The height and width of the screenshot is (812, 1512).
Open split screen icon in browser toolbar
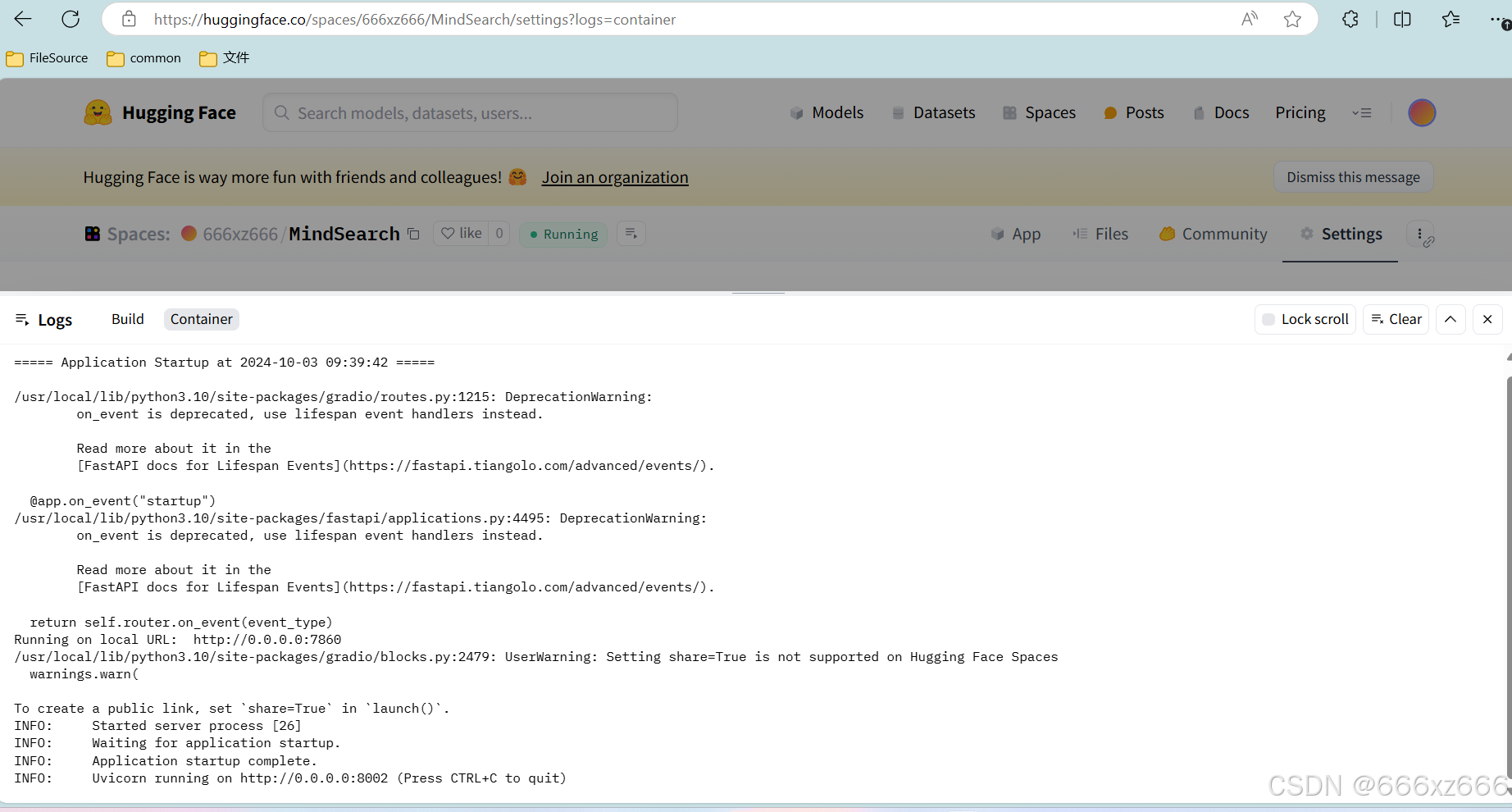(1402, 19)
